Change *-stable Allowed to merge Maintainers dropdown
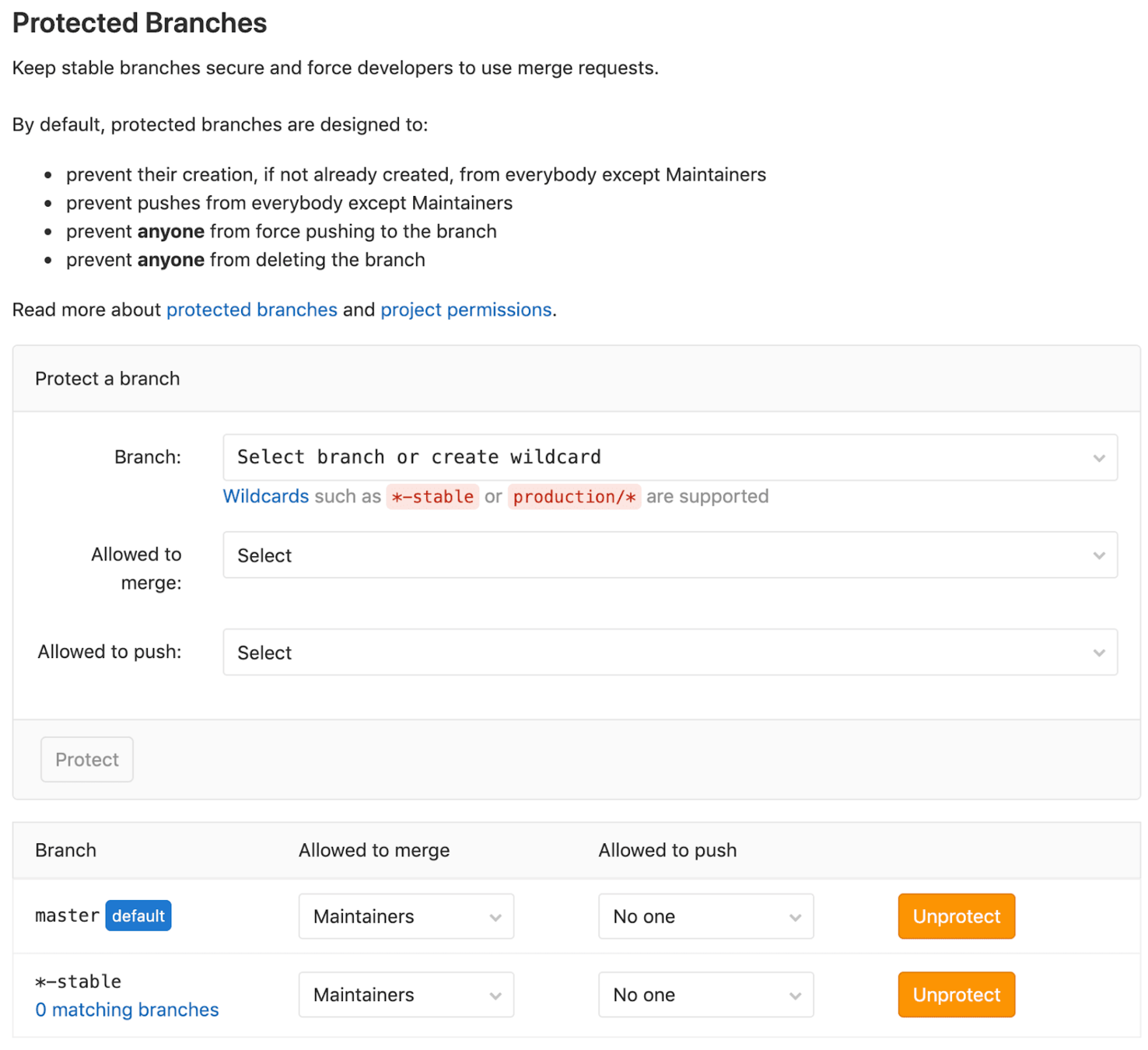1148x1050 pixels. (405, 995)
